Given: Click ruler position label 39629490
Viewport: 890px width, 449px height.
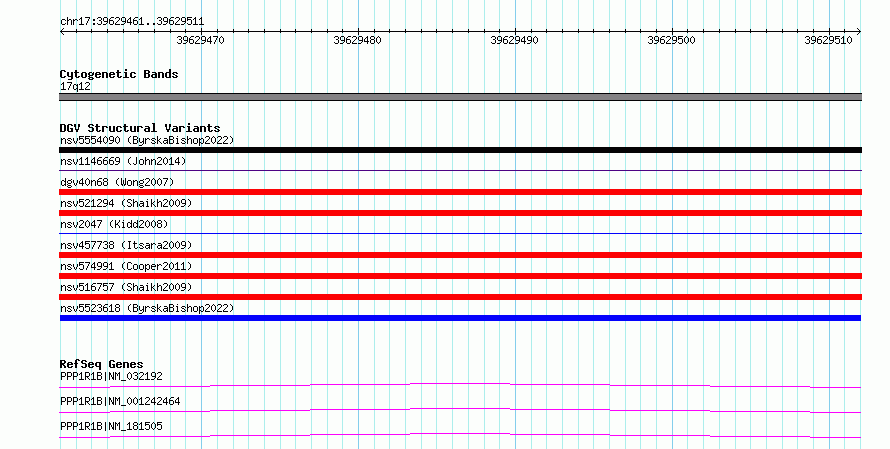Looking at the screenshot, I should pos(514,40).
